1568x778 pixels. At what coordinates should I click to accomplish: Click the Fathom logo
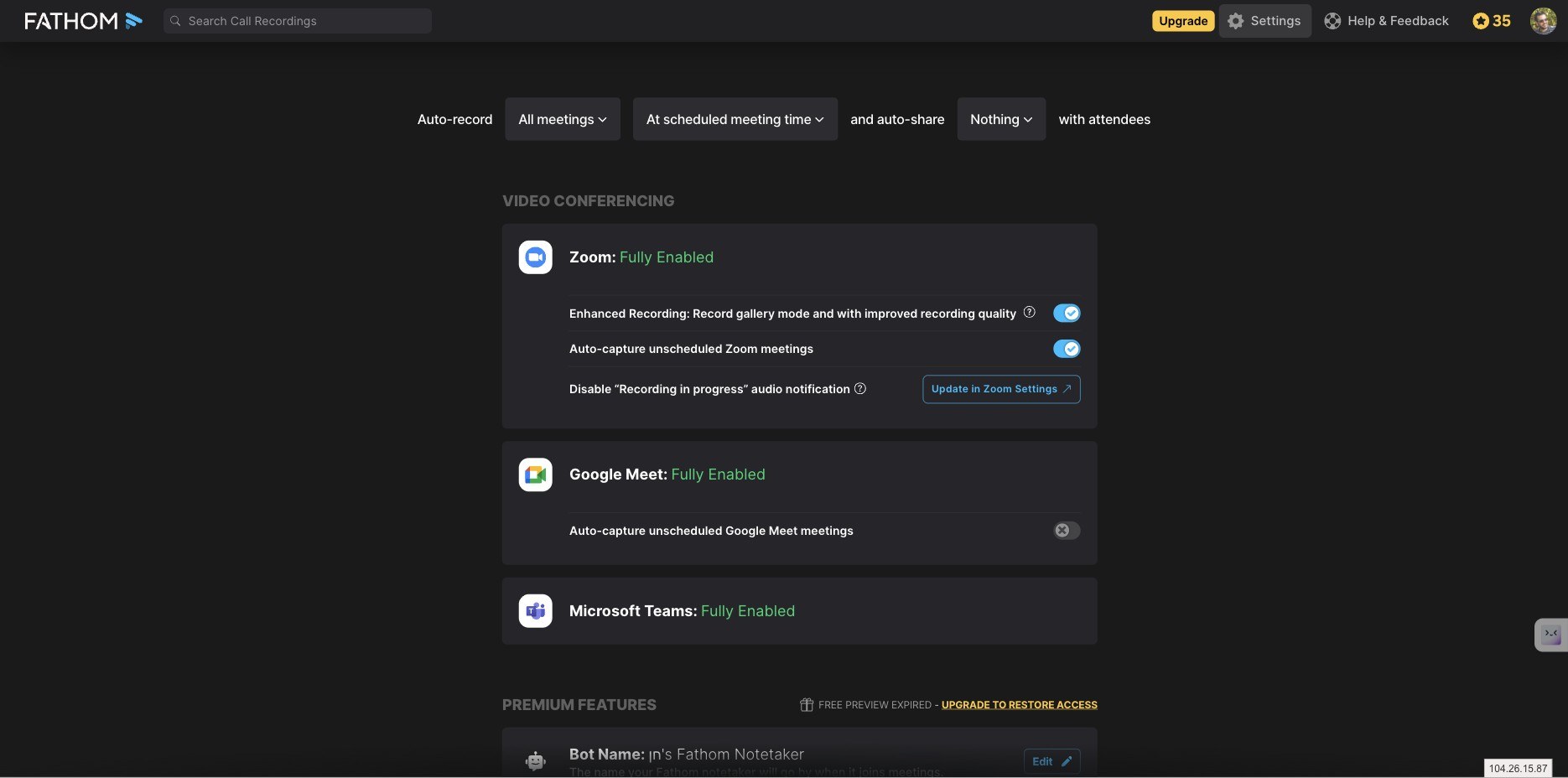pyautogui.click(x=83, y=21)
